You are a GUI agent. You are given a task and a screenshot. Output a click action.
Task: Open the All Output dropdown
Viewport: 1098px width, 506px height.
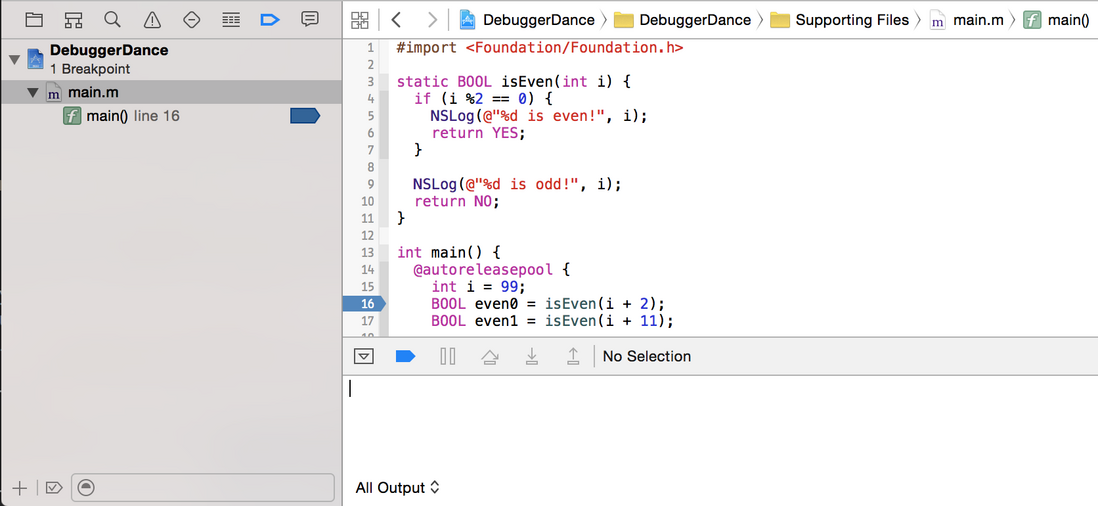coord(397,488)
